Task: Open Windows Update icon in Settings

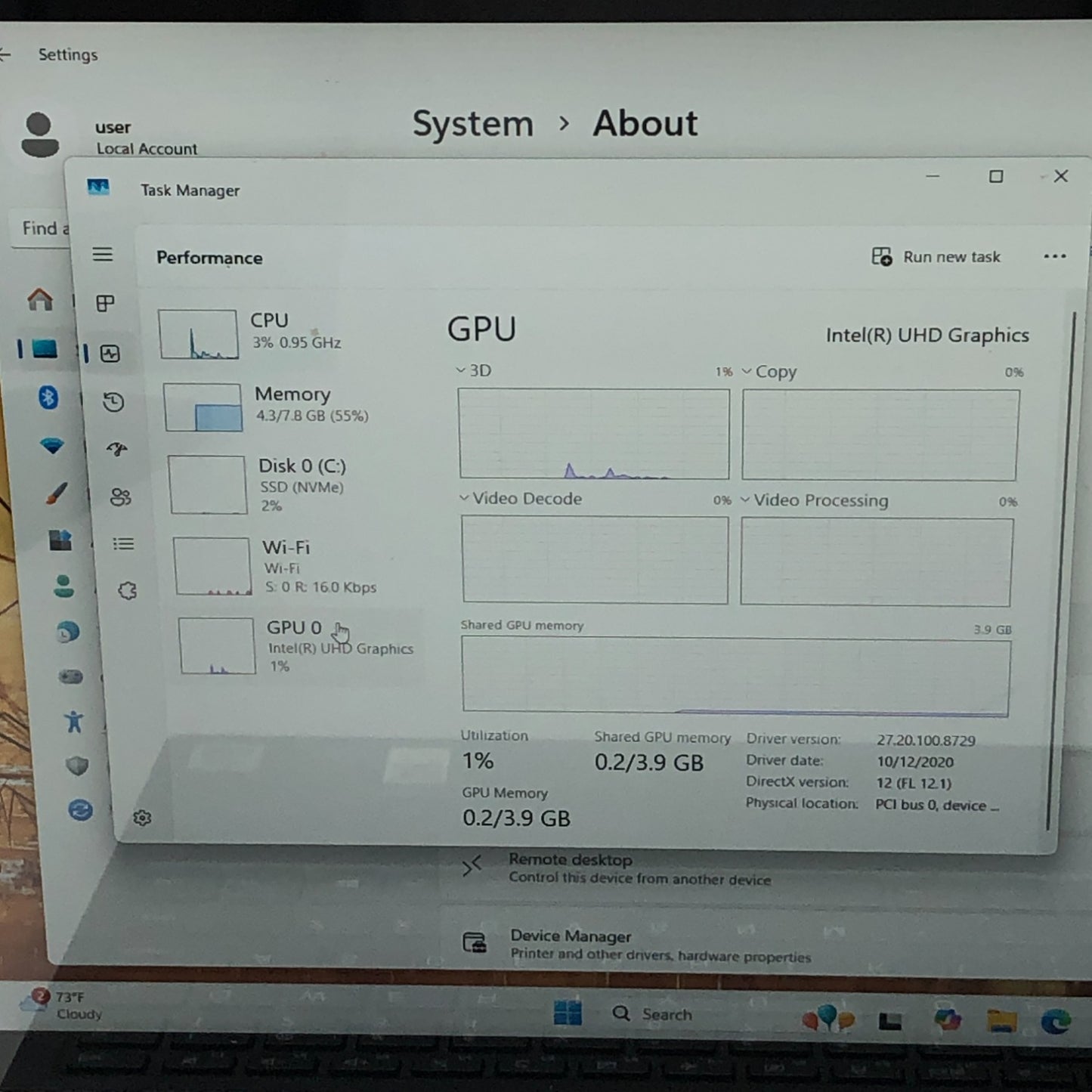Action: click(x=80, y=810)
